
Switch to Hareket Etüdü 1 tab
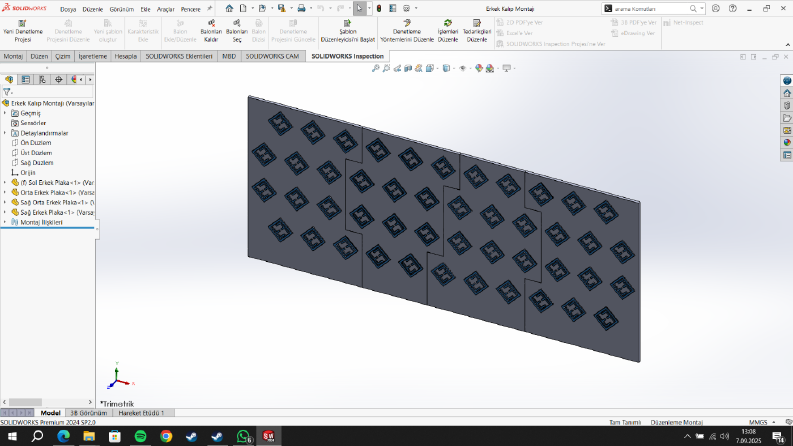coord(141,413)
